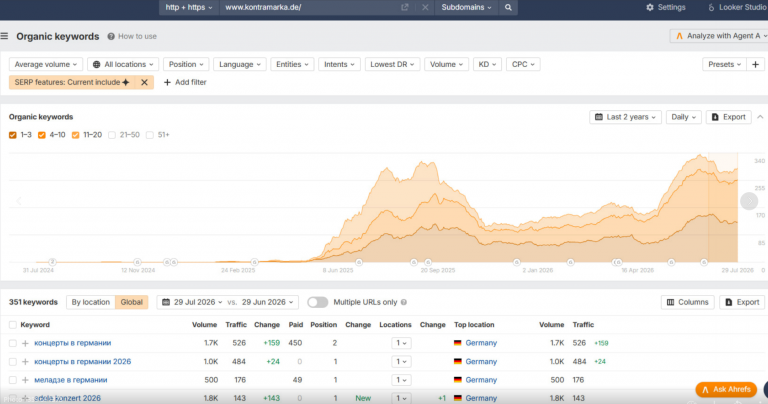Remove the SERP features filter
768x404 pixels.
(x=144, y=82)
